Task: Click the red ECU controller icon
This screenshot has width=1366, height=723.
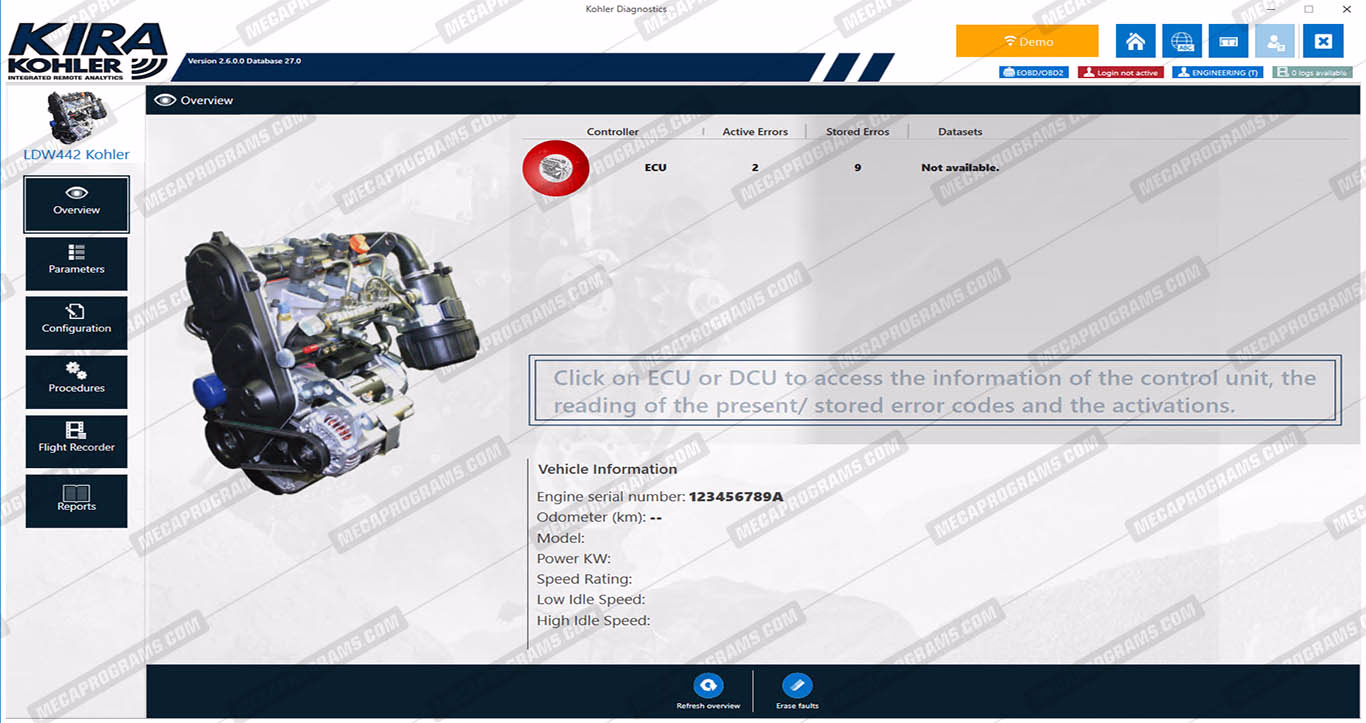Action: pyautogui.click(x=555, y=168)
